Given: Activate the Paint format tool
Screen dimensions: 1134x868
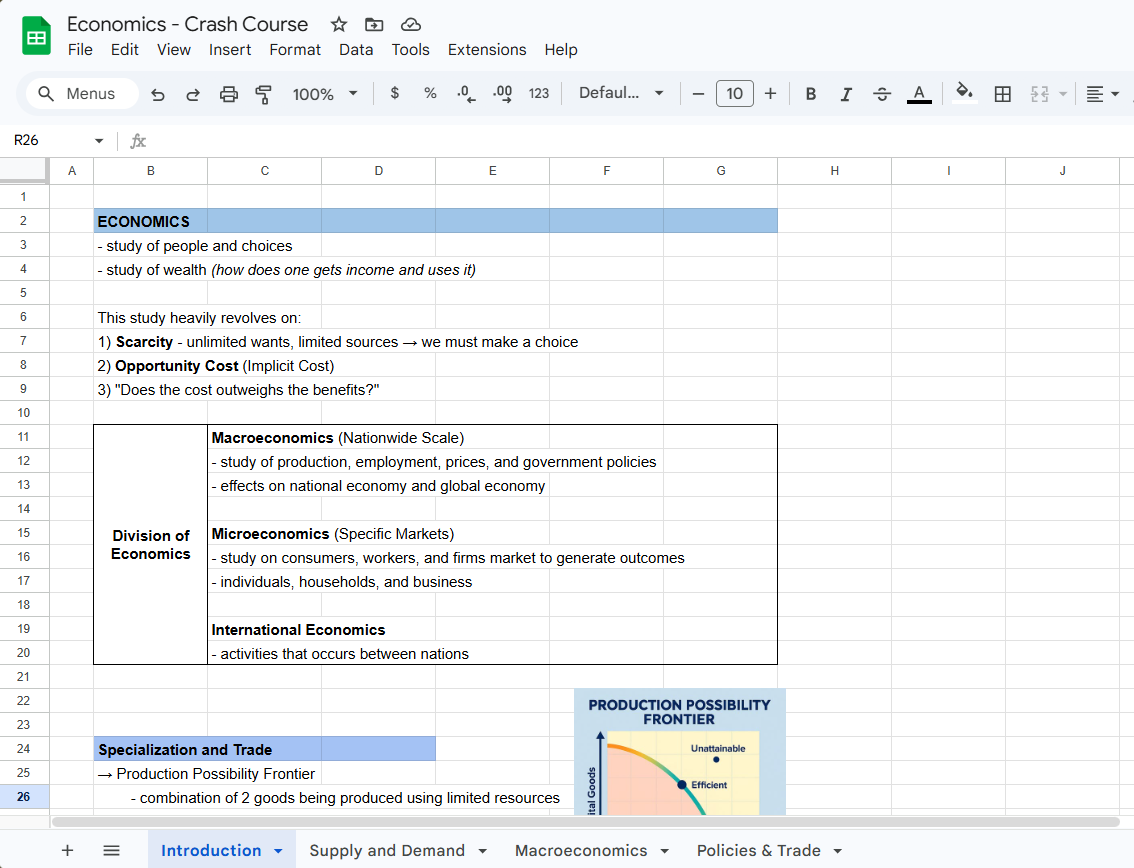Looking at the screenshot, I should tap(263, 94).
